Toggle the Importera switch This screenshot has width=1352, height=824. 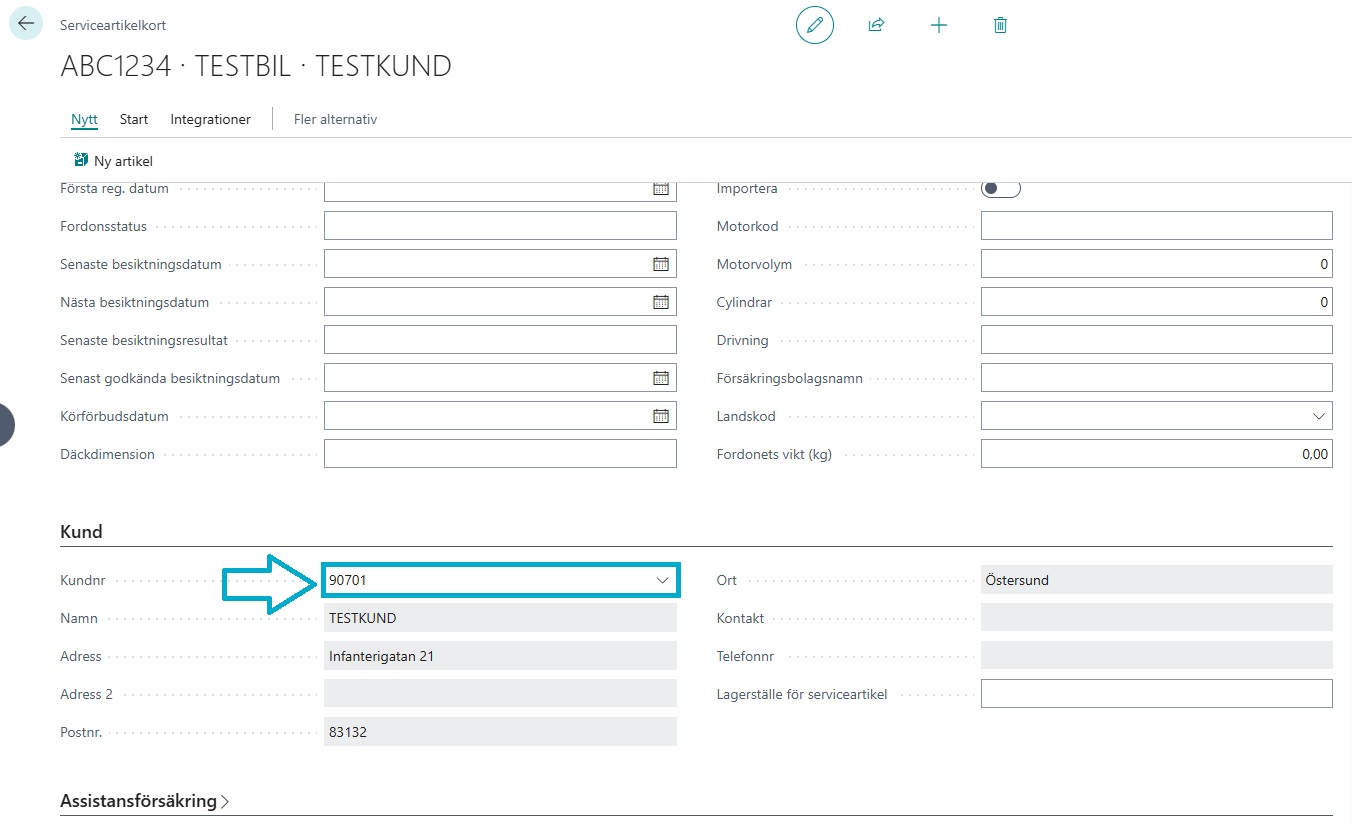tap(1001, 189)
